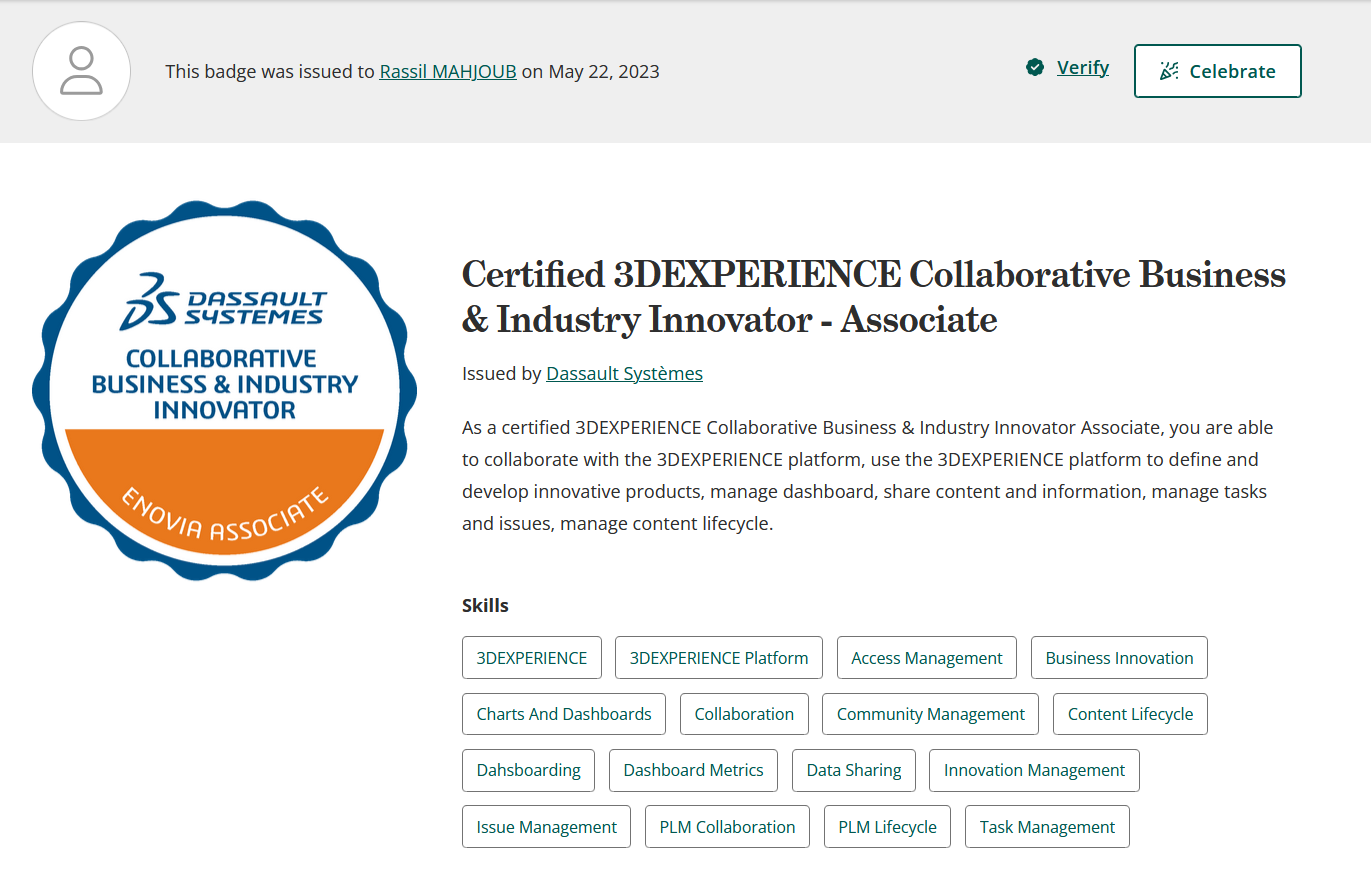Click the Charts And Dashboards skill tag
This screenshot has width=1371, height=872.
click(x=564, y=714)
